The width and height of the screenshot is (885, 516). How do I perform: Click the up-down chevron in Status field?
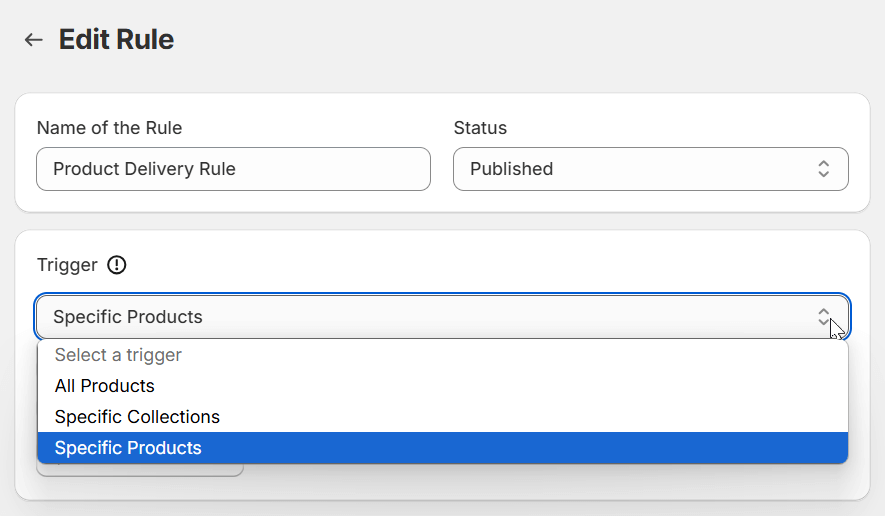coord(823,169)
